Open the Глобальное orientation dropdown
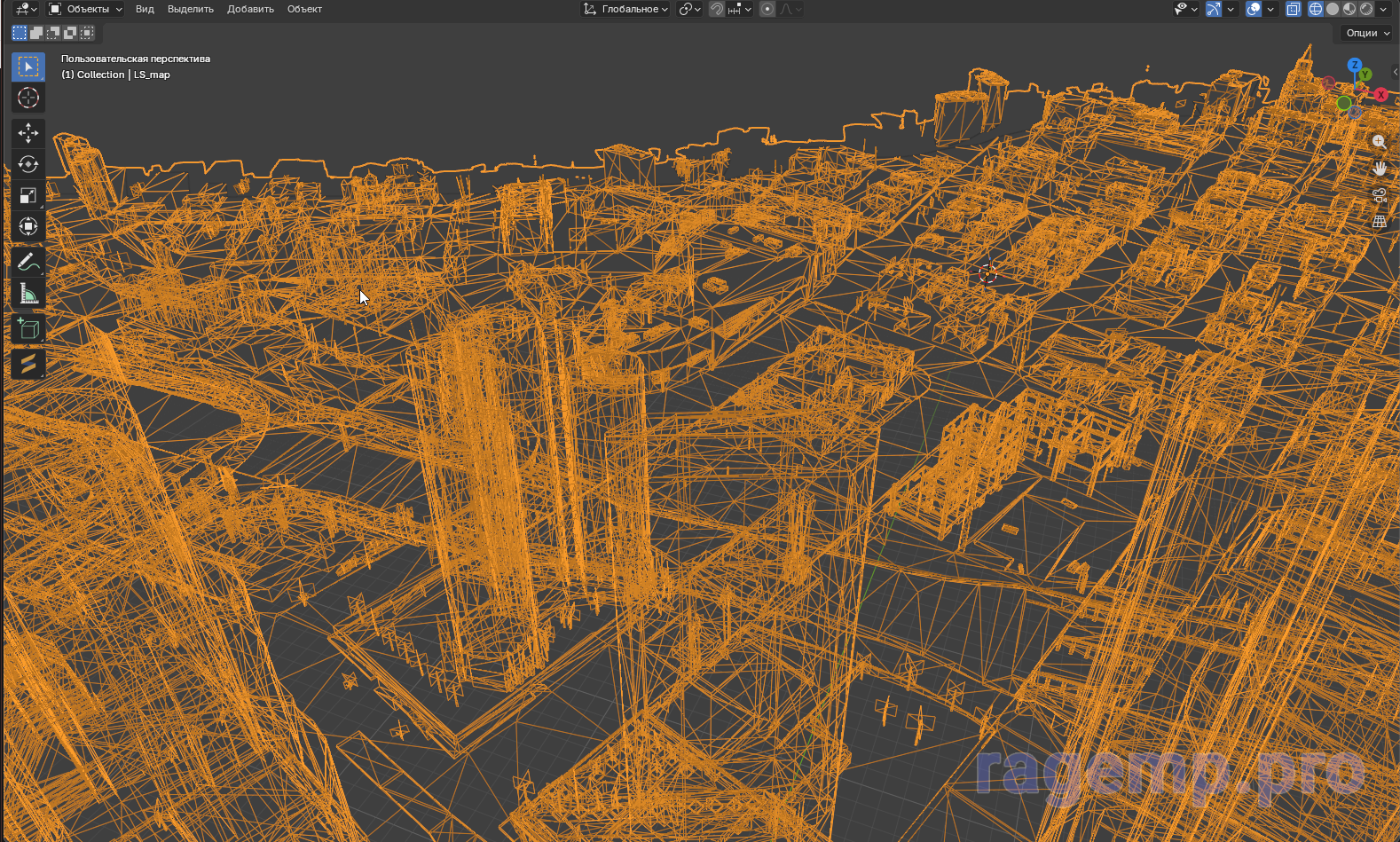The image size is (1400, 842). (625, 9)
